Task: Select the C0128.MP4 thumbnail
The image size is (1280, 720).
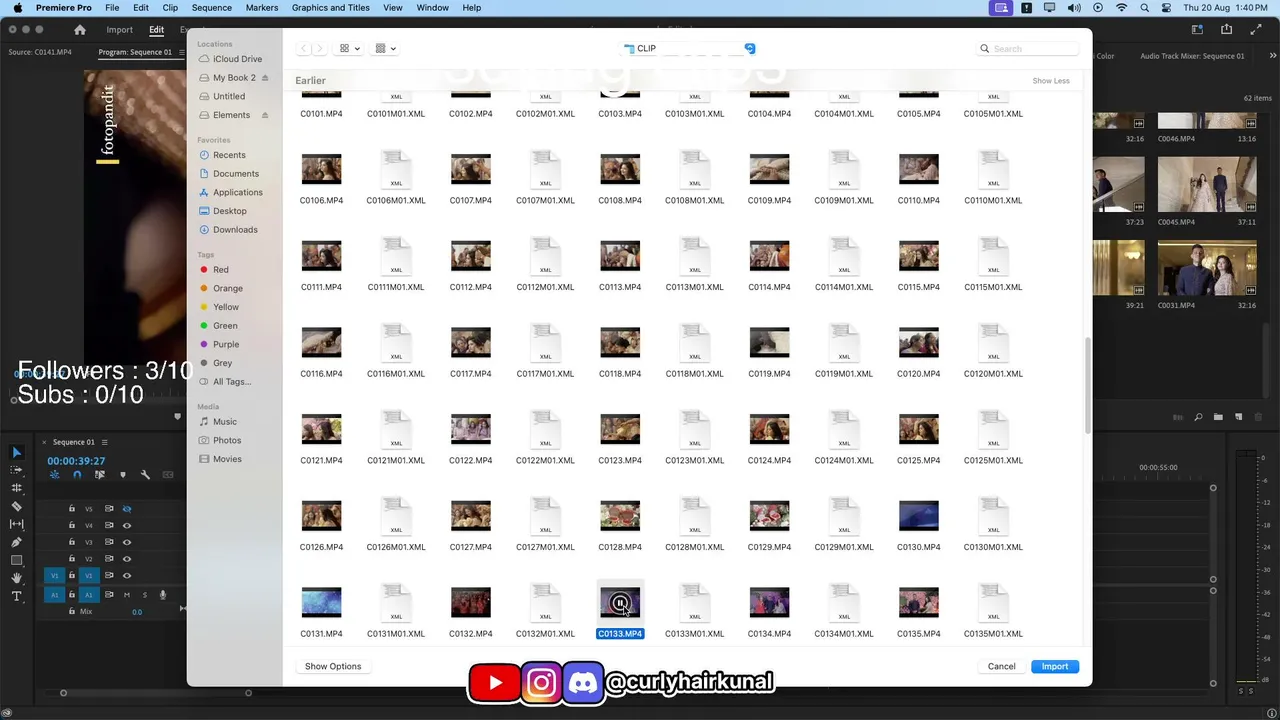Action: click(x=620, y=516)
